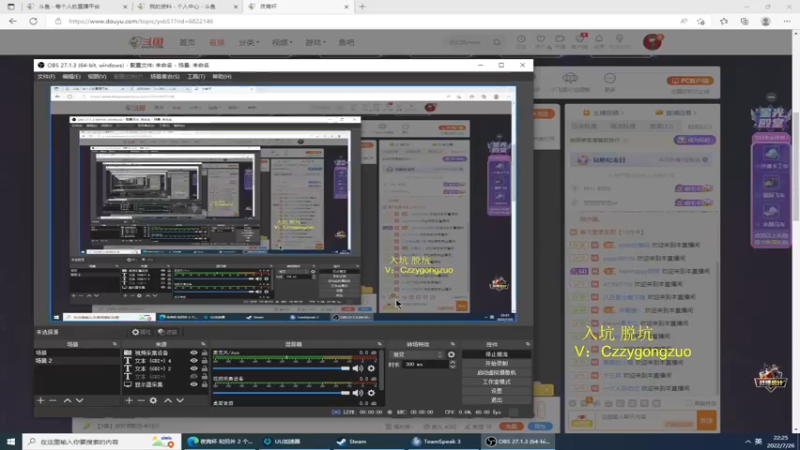Open OBS 文件(F) menu
This screenshot has height=450, width=800.
[x=46, y=77]
